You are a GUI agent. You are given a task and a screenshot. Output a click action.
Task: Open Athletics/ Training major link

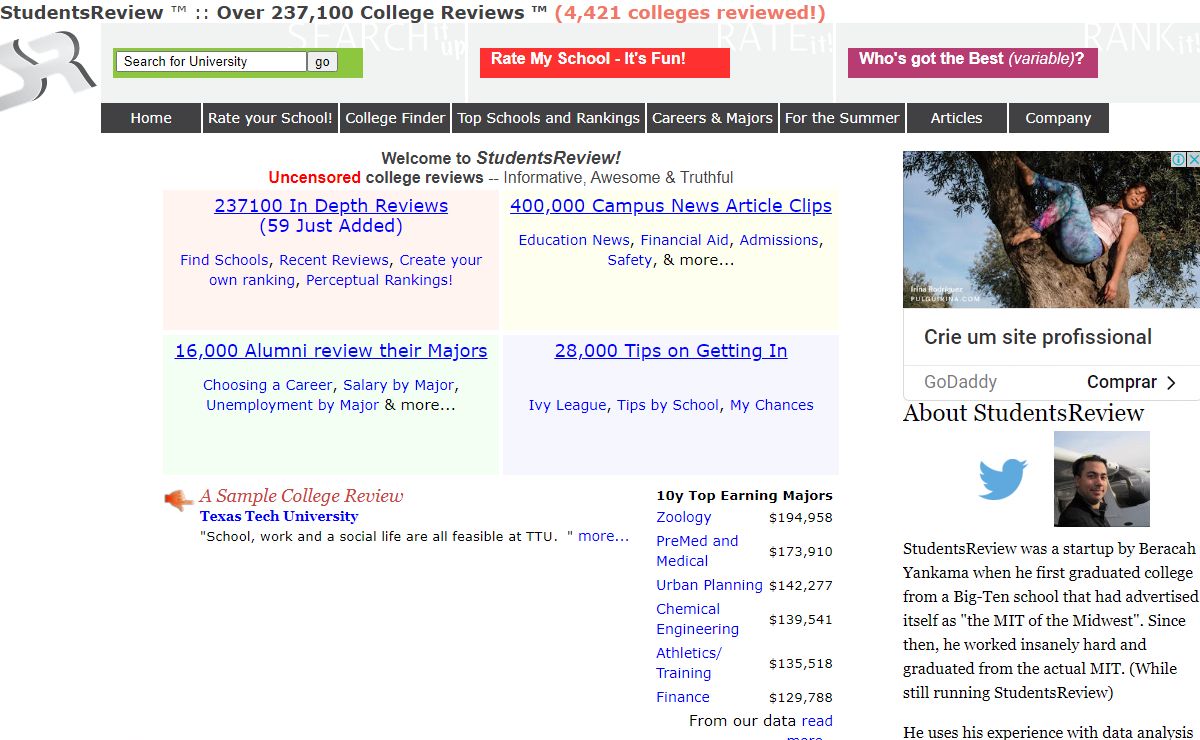pyautogui.click(x=689, y=663)
